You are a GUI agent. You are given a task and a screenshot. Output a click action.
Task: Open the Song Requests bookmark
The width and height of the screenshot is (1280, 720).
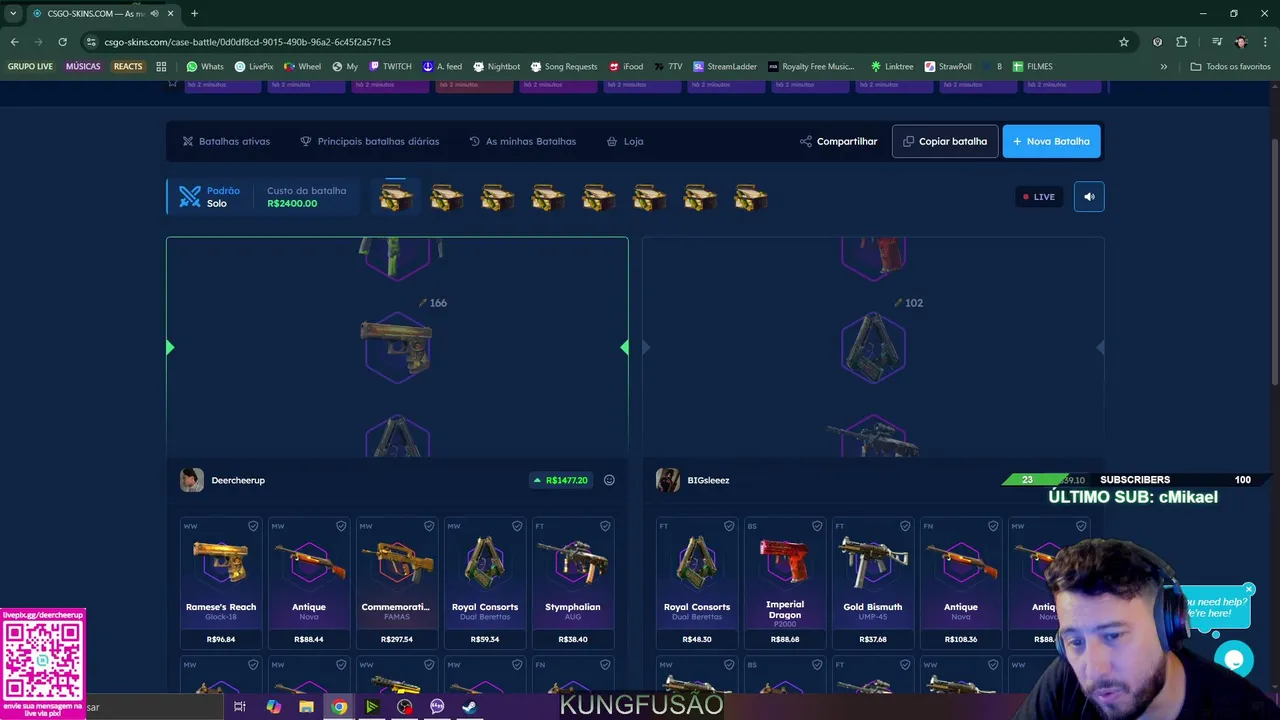564,67
